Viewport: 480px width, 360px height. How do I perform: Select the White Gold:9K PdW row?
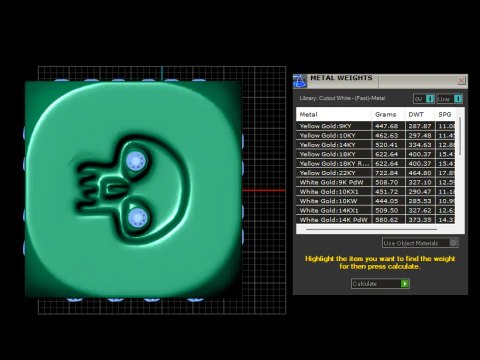click(x=376, y=182)
